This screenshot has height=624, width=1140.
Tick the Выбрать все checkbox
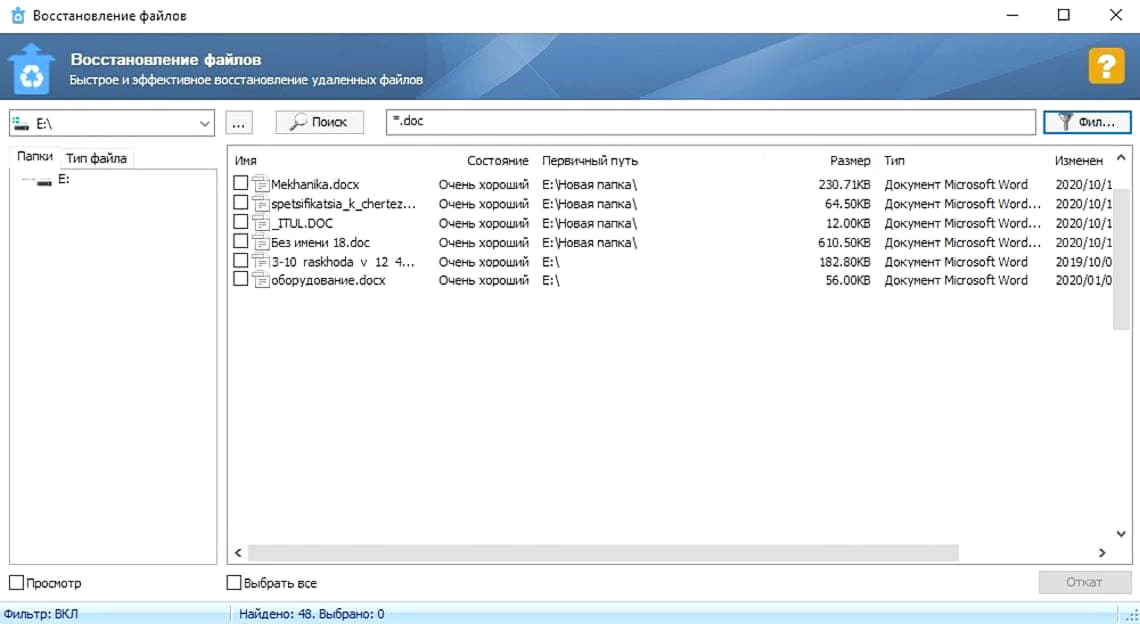[x=234, y=583]
